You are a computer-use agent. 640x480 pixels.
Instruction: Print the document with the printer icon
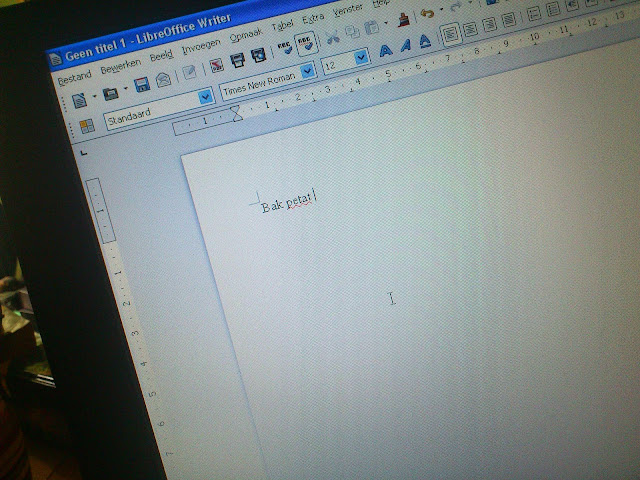(x=237, y=60)
